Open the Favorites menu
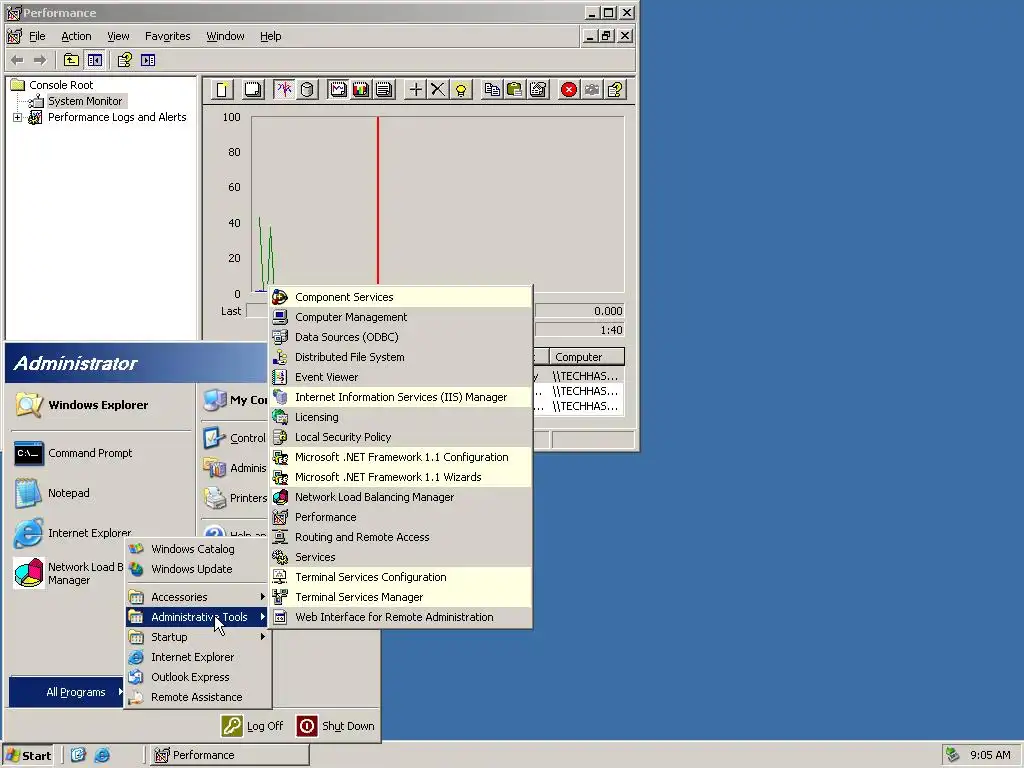The image size is (1024, 768). click(168, 36)
